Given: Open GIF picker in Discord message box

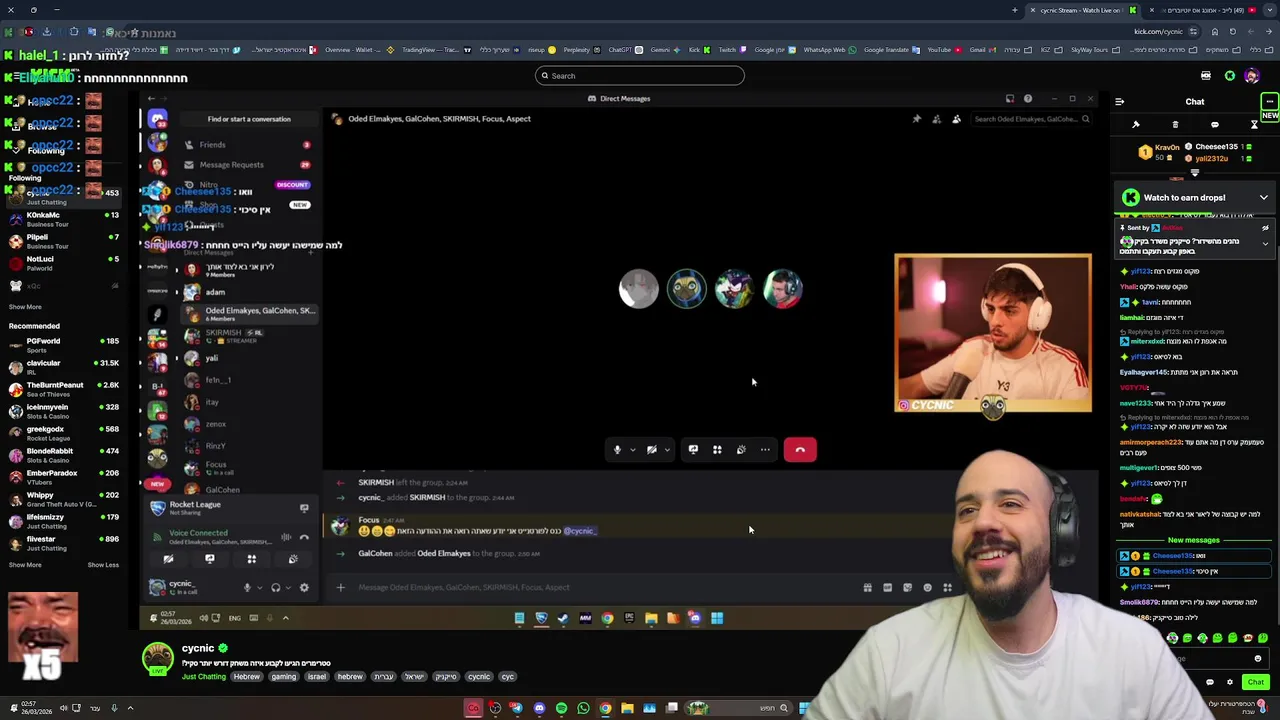Looking at the screenshot, I should pyautogui.click(x=887, y=588).
